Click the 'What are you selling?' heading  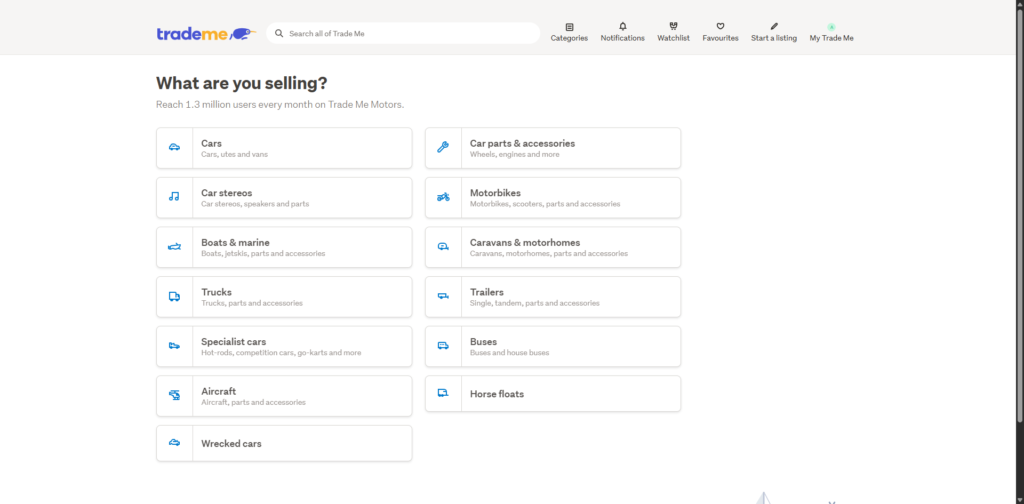pos(242,84)
